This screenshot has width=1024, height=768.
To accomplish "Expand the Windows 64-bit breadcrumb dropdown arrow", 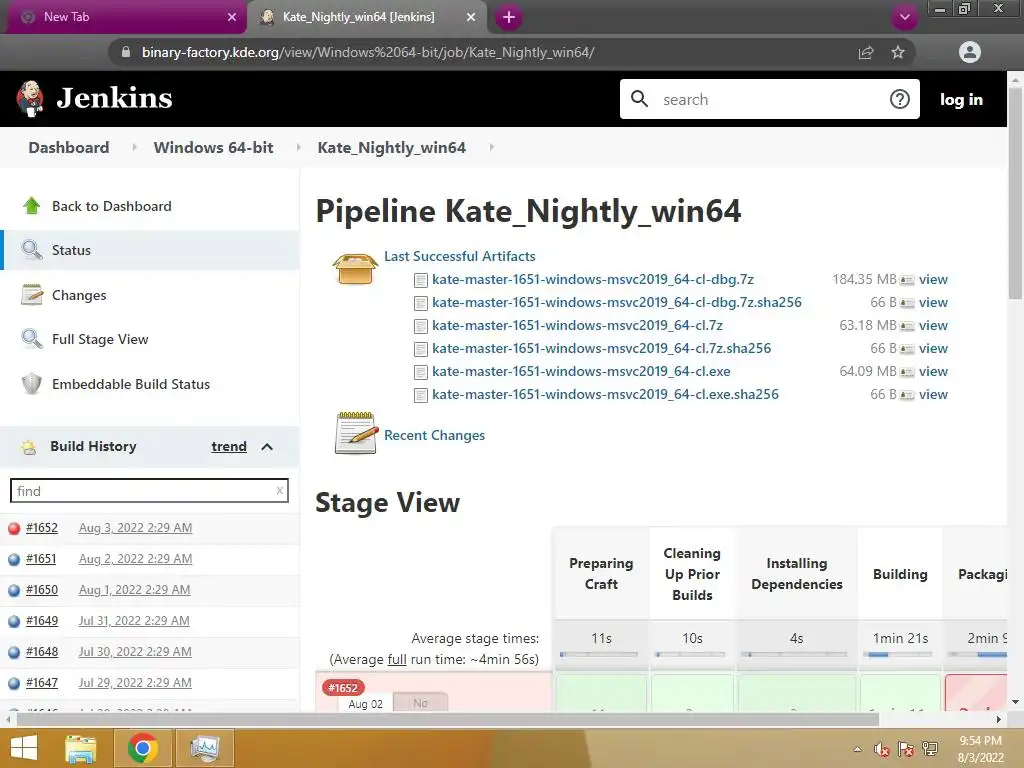I will coord(298,148).
